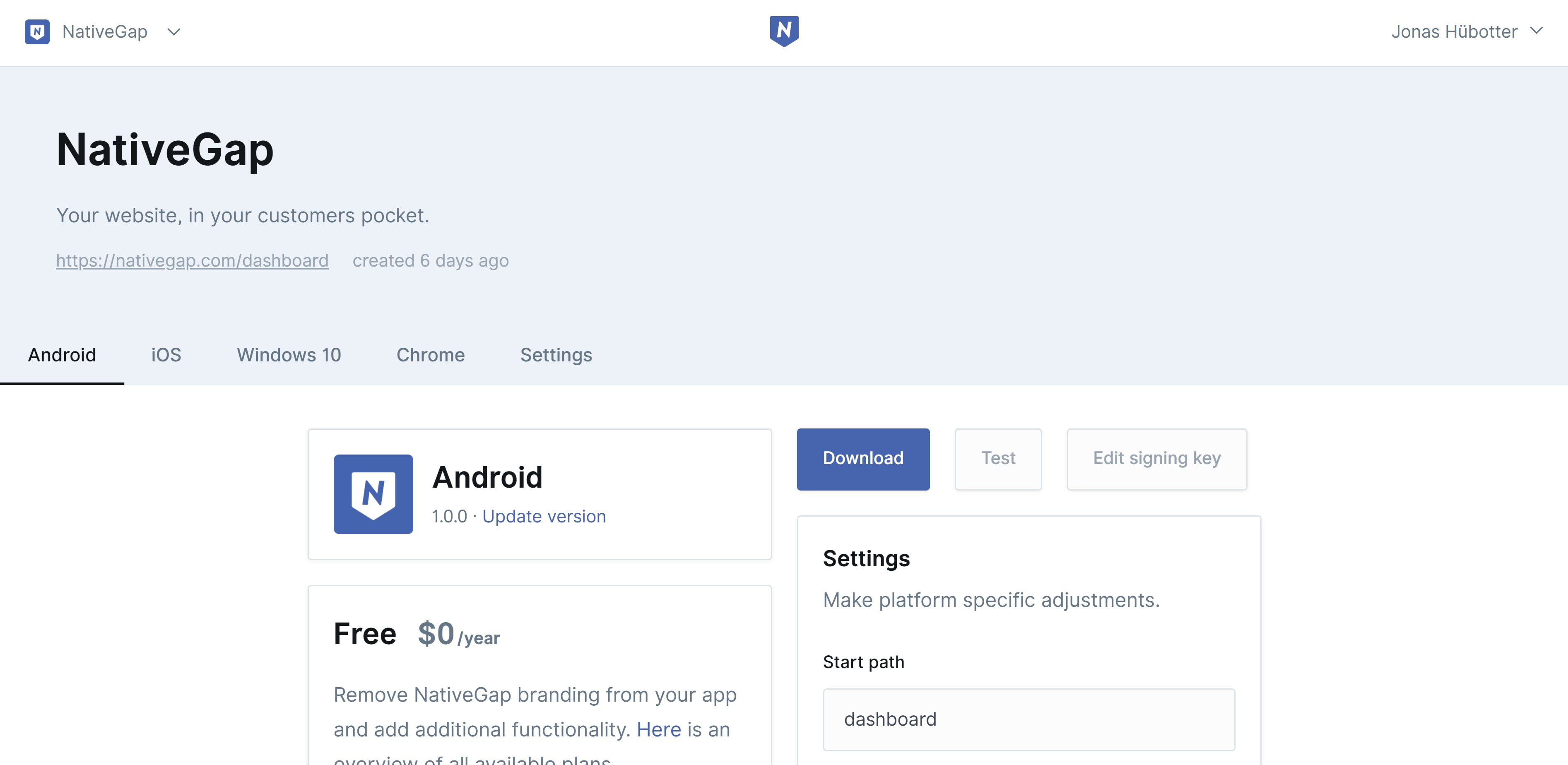Click the small NativeGap logo in top-left
This screenshot has height=765, width=1568.
click(37, 31)
